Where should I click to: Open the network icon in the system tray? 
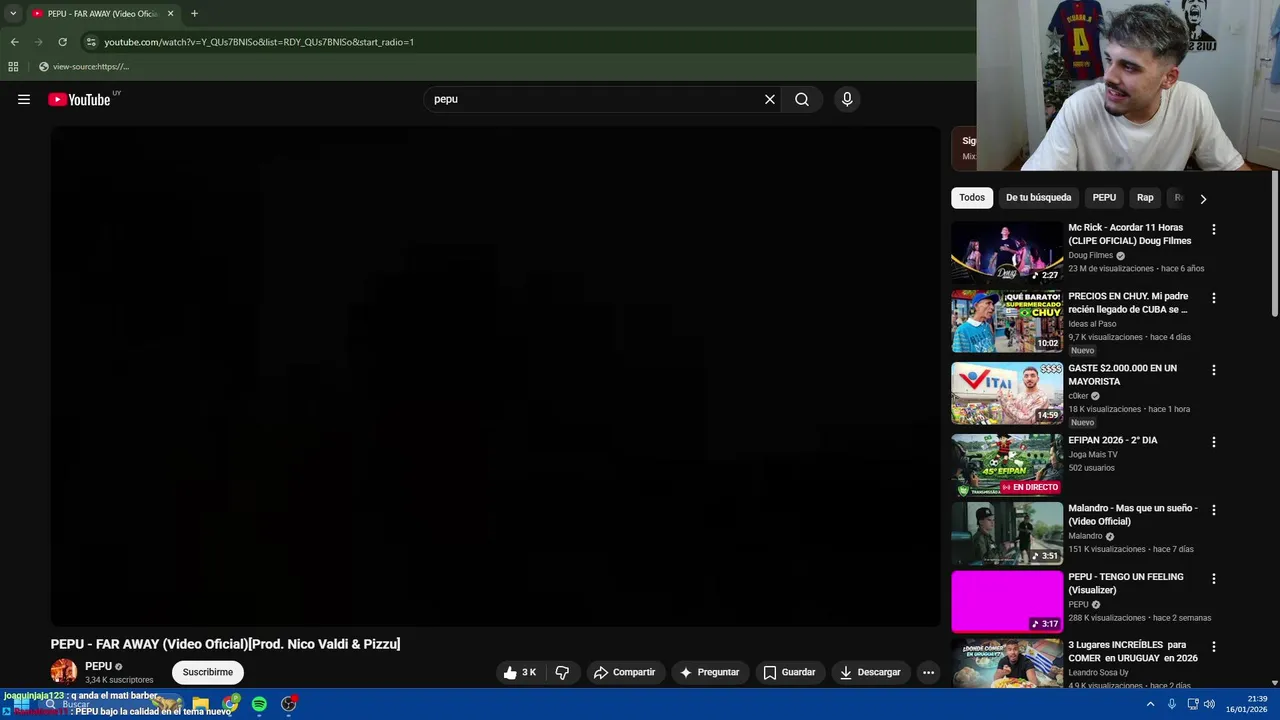[x=1193, y=704]
